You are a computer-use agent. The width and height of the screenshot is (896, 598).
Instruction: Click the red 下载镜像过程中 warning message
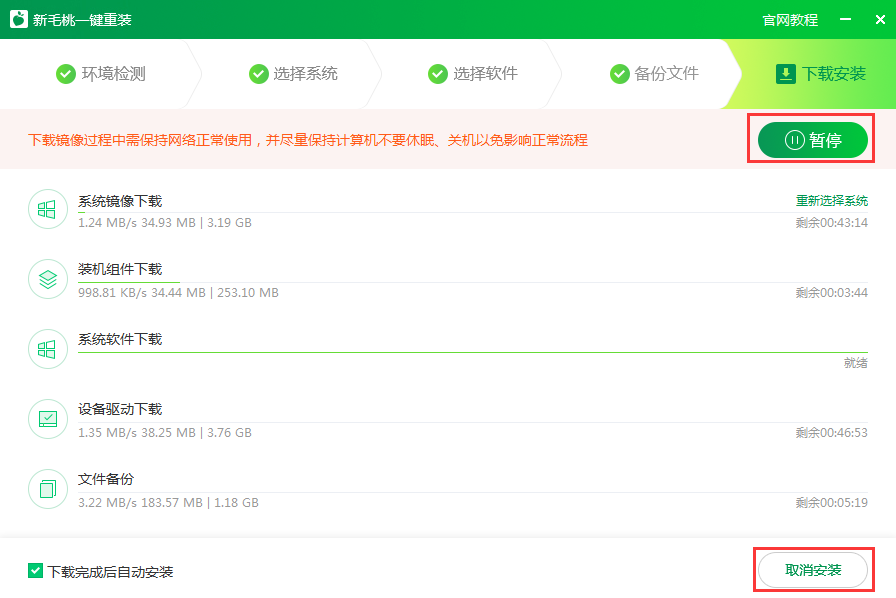tap(308, 140)
